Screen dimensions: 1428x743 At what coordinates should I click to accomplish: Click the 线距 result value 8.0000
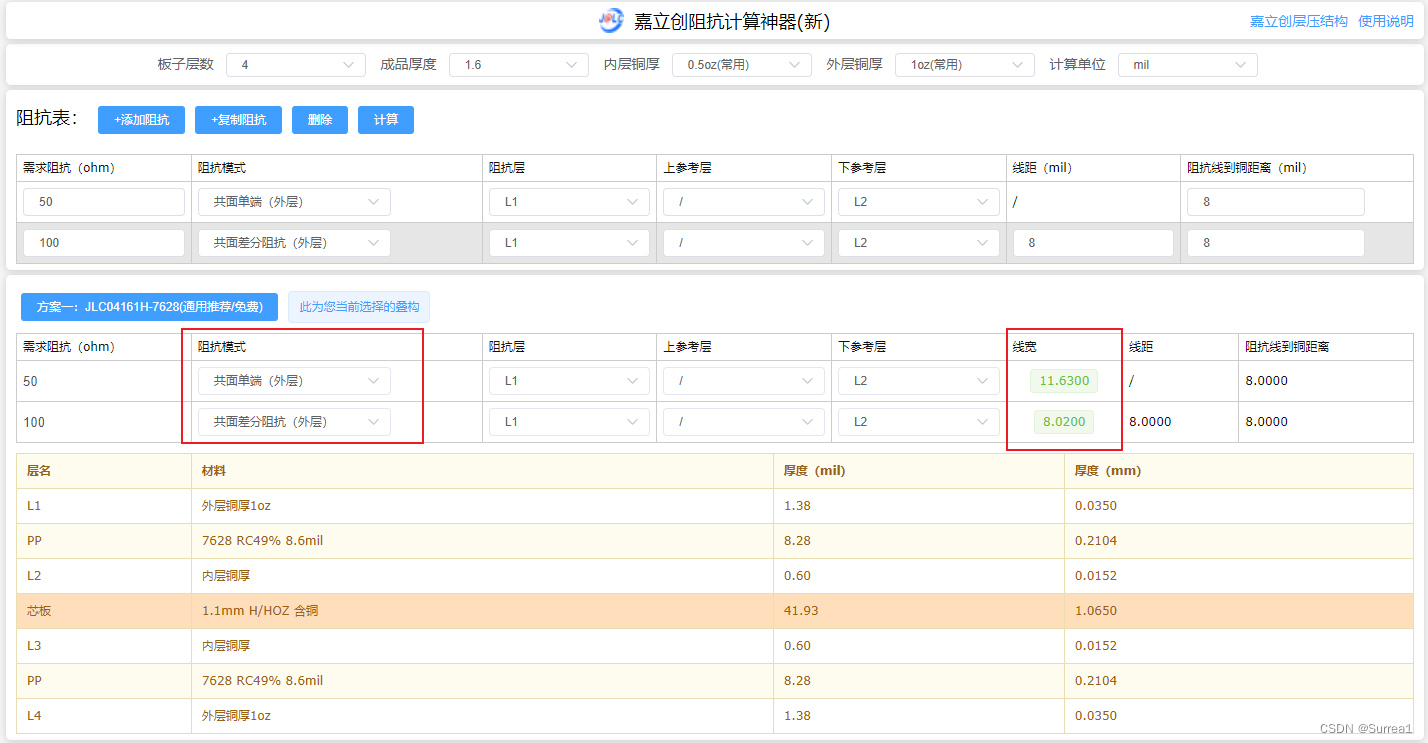pyautogui.click(x=1150, y=422)
